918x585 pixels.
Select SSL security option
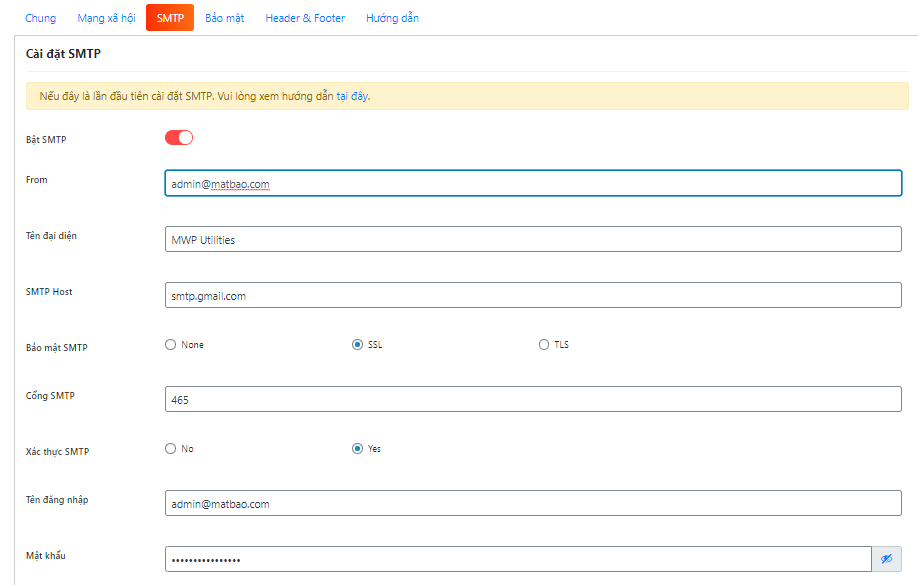click(x=357, y=345)
